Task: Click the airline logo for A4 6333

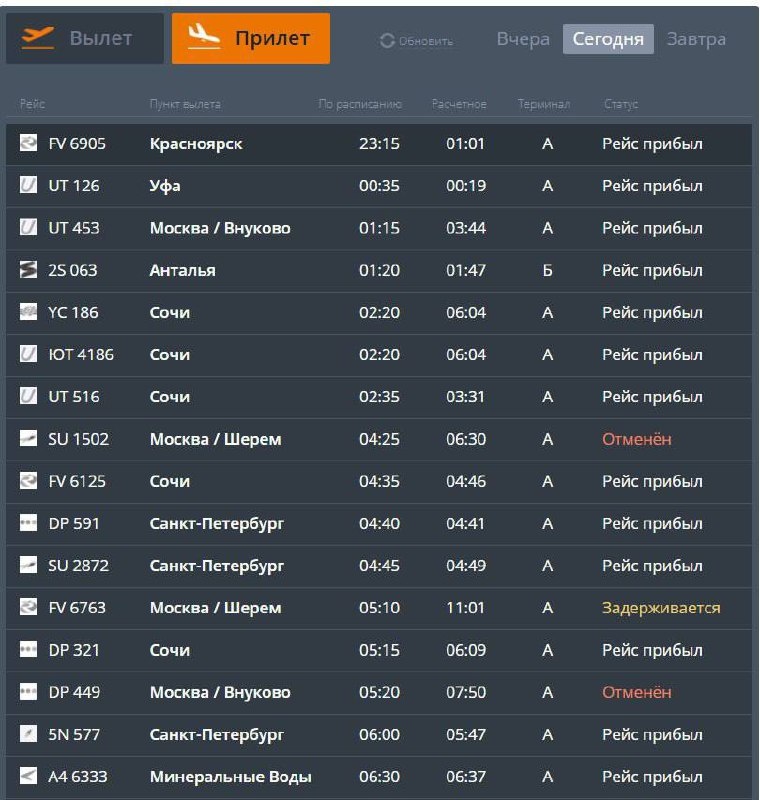Action: pos(28,776)
